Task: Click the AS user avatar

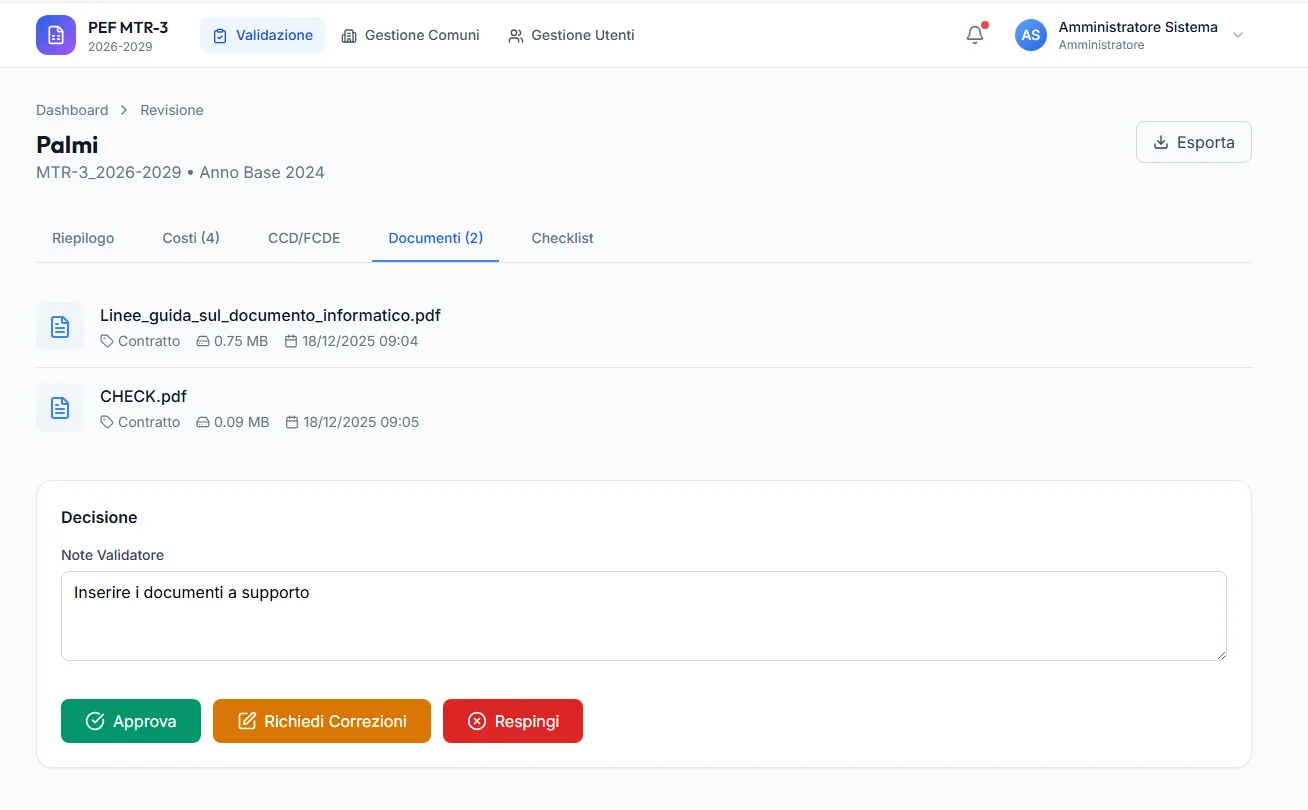Action: pos(1031,35)
